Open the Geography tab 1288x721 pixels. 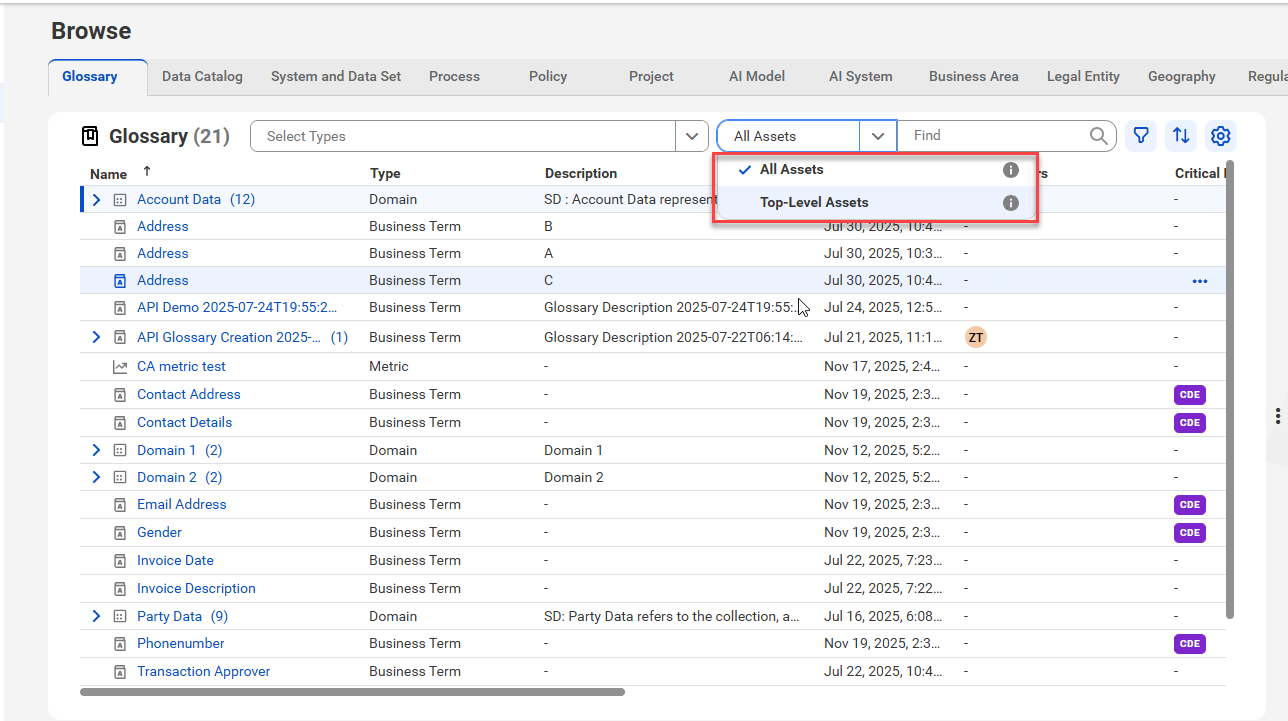pyautogui.click(x=1182, y=76)
